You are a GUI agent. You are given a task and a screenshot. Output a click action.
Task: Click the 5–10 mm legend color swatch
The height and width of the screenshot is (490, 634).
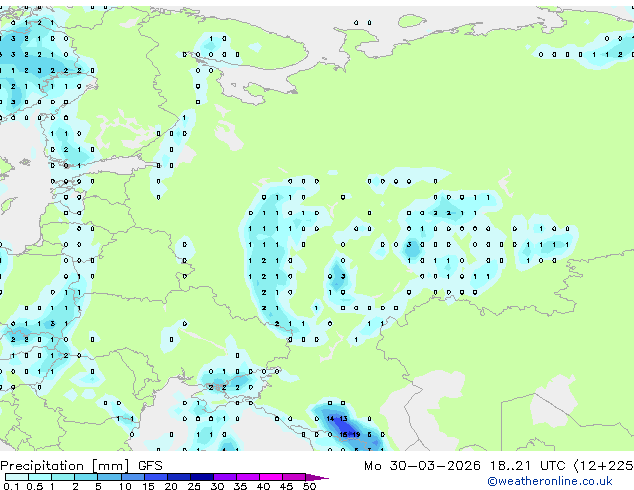109,477
